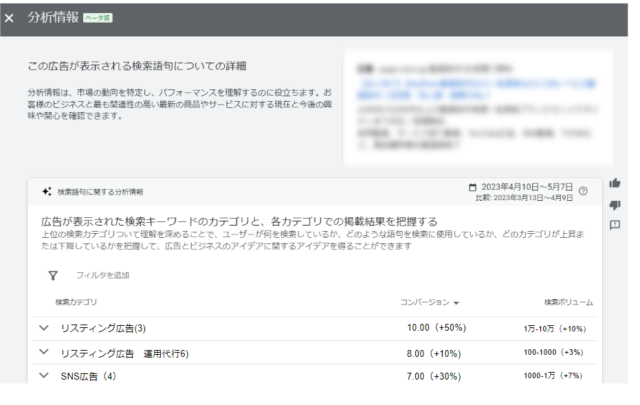Open the date range 2023年4月10日〜5月7日 picker

point(527,187)
